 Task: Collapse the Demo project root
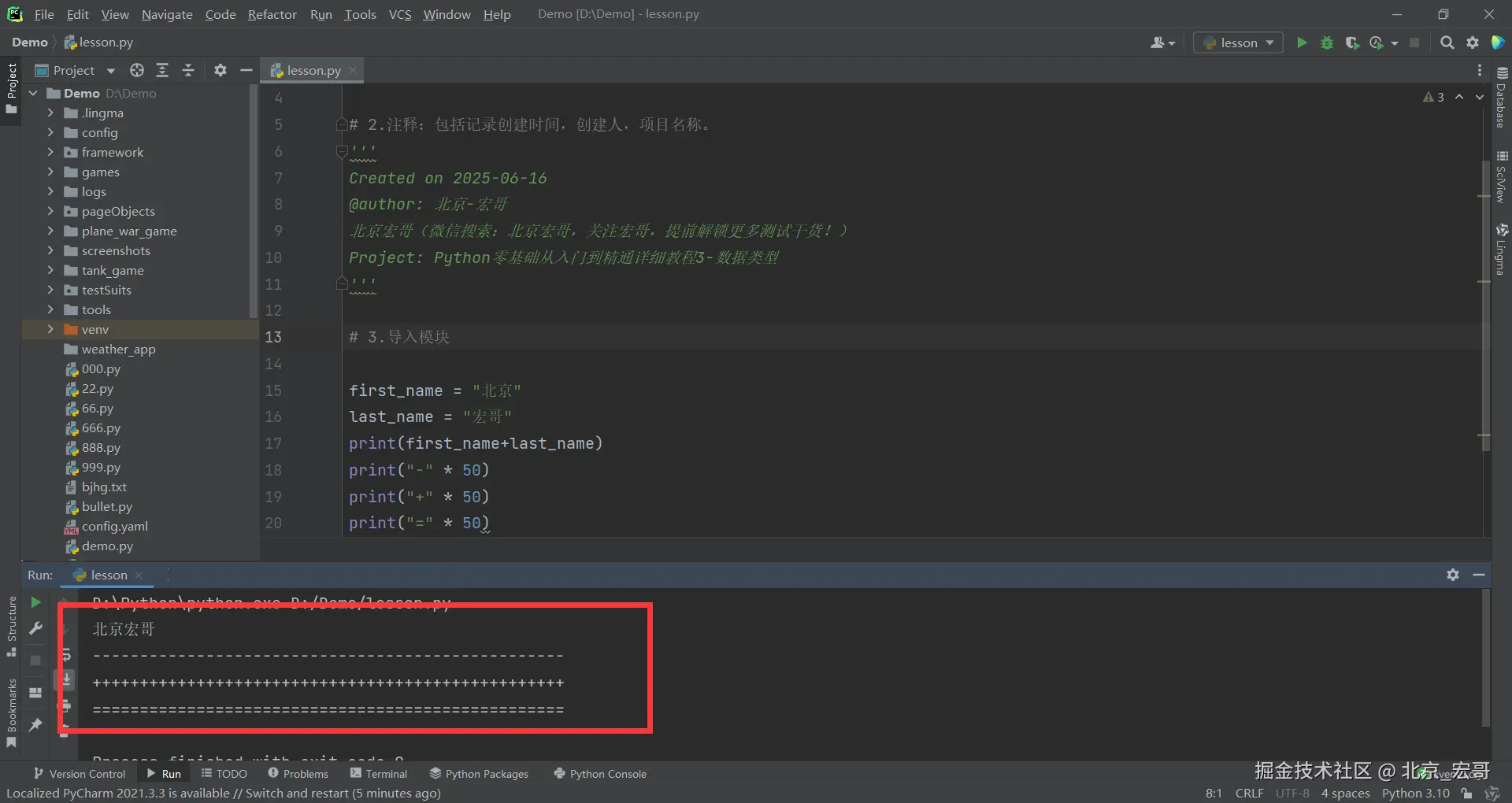pos(33,93)
